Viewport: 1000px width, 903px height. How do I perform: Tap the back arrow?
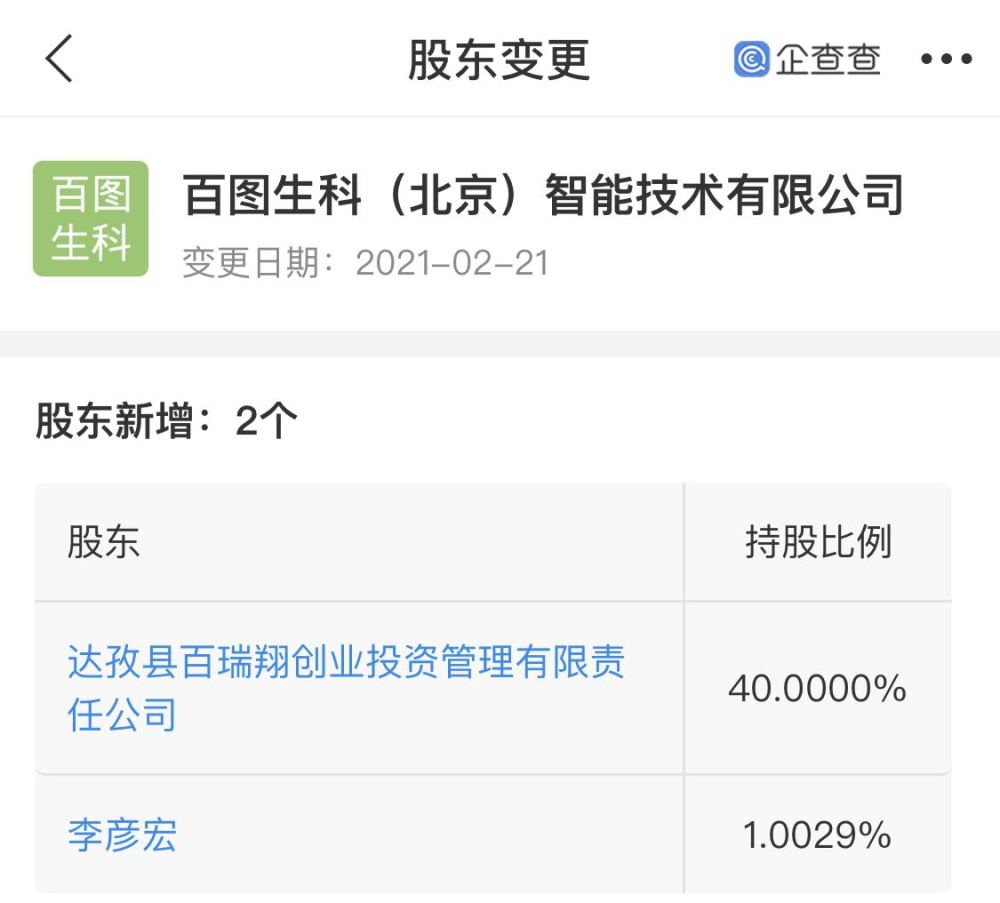(60, 59)
